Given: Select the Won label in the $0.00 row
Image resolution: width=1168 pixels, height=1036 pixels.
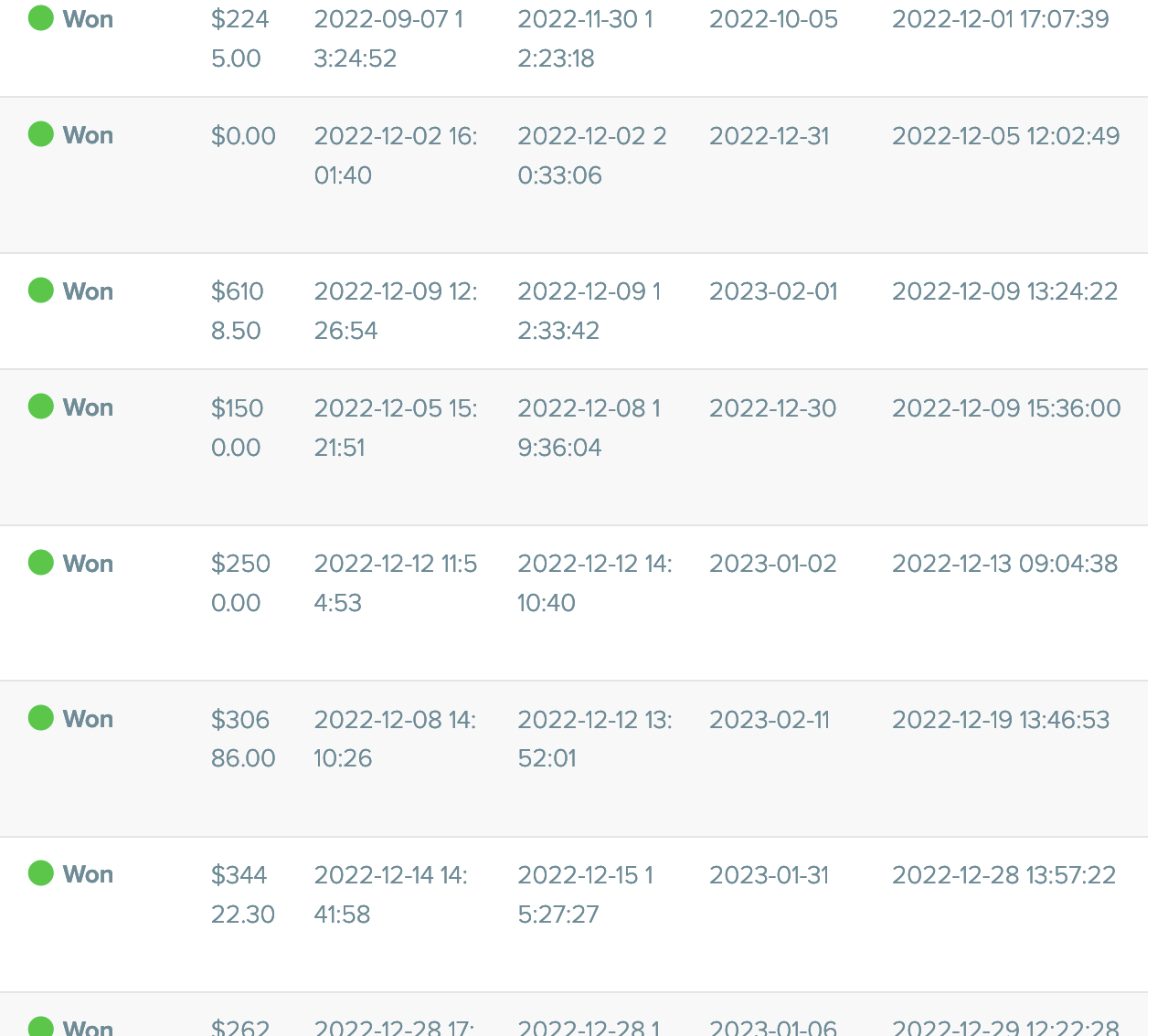Looking at the screenshot, I should (88, 135).
